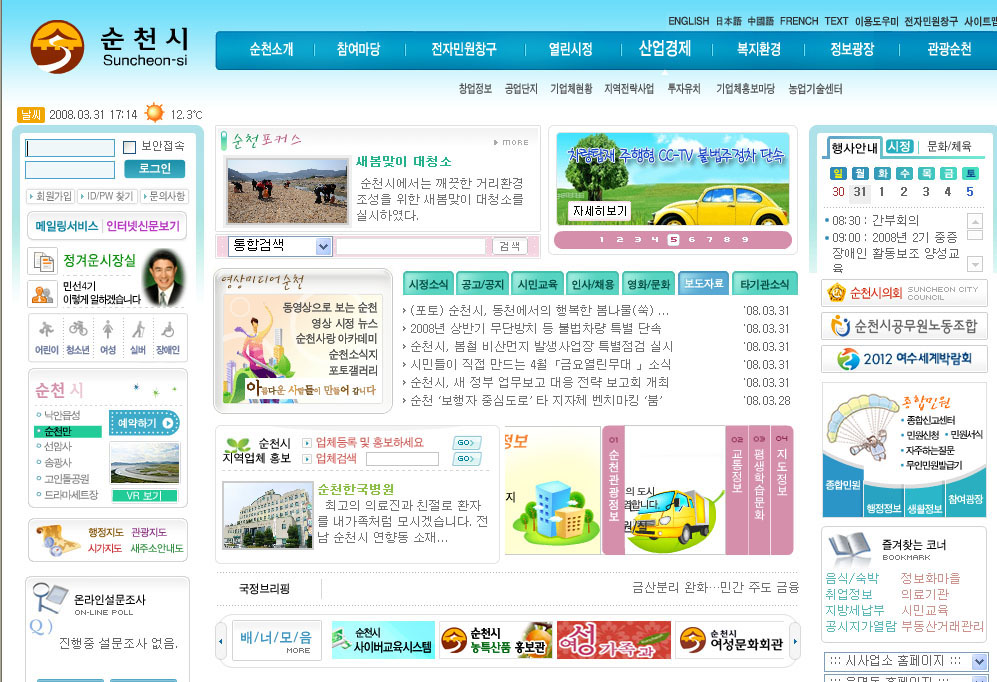Click into the search text field
This screenshot has width=997, height=682.
412,246
